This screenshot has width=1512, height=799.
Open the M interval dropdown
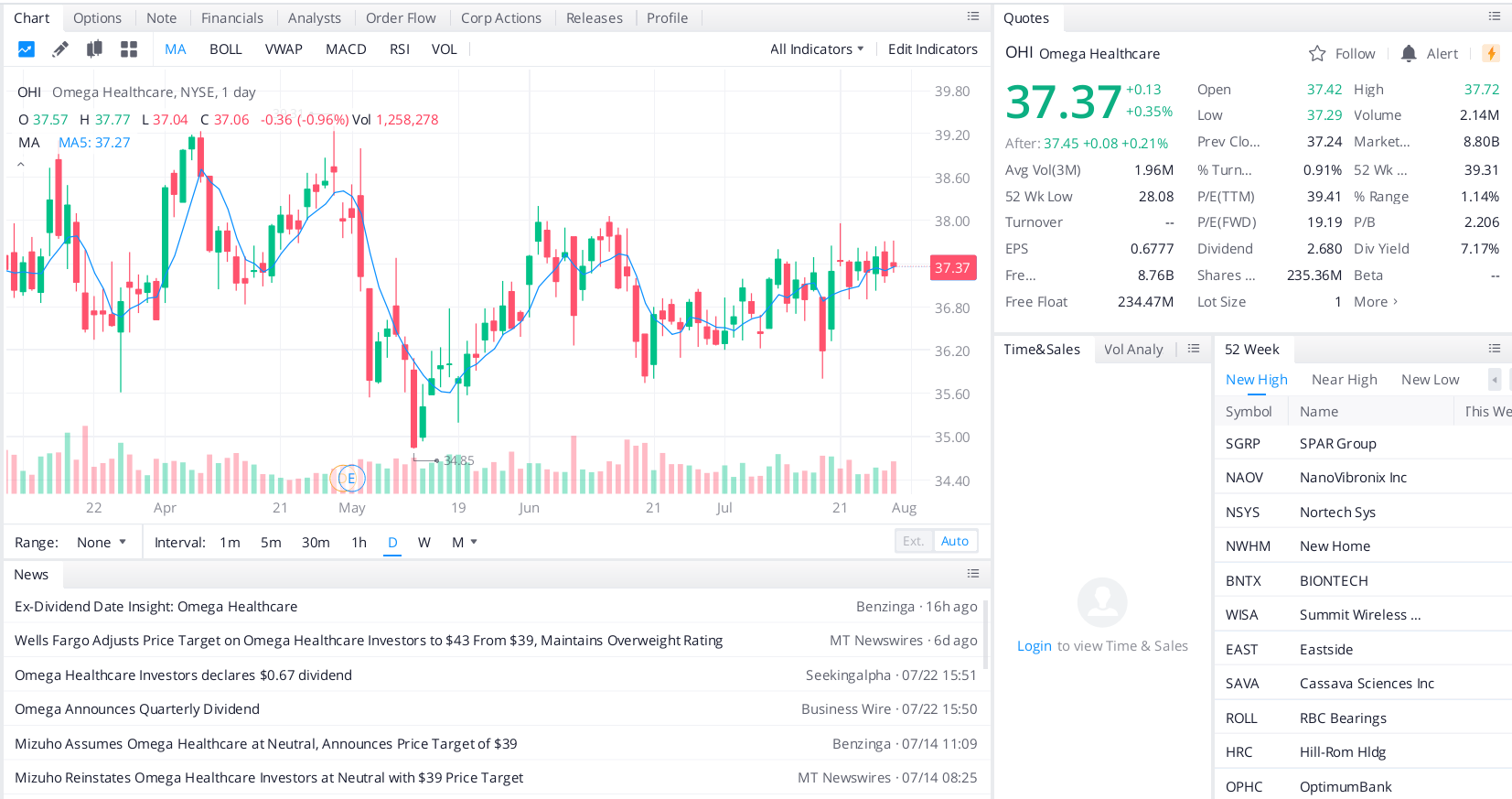(x=465, y=543)
